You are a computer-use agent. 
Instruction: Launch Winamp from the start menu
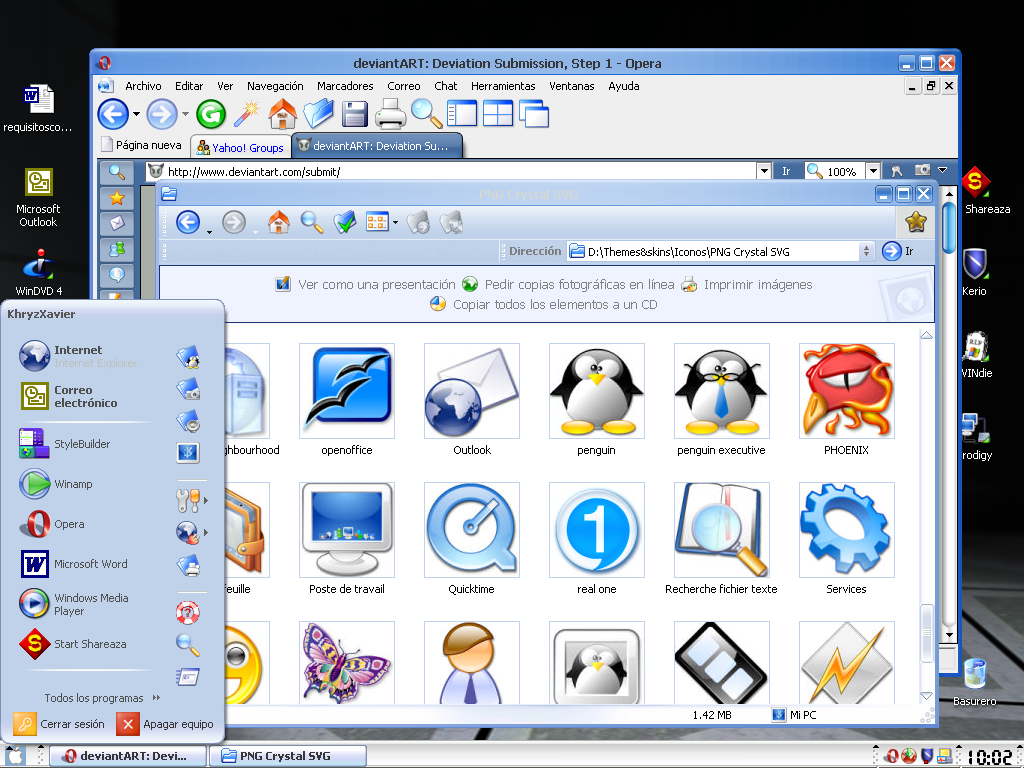pyautogui.click(x=73, y=484)
